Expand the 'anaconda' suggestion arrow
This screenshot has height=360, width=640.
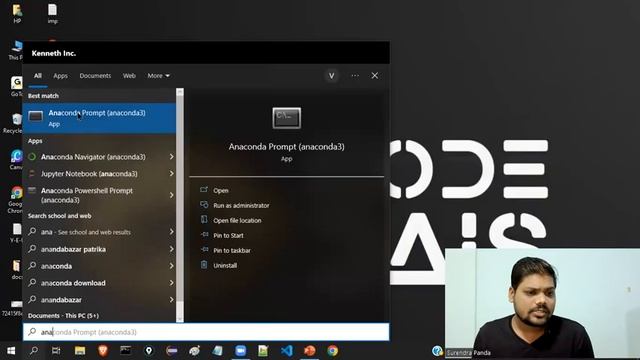click(171, 266)
